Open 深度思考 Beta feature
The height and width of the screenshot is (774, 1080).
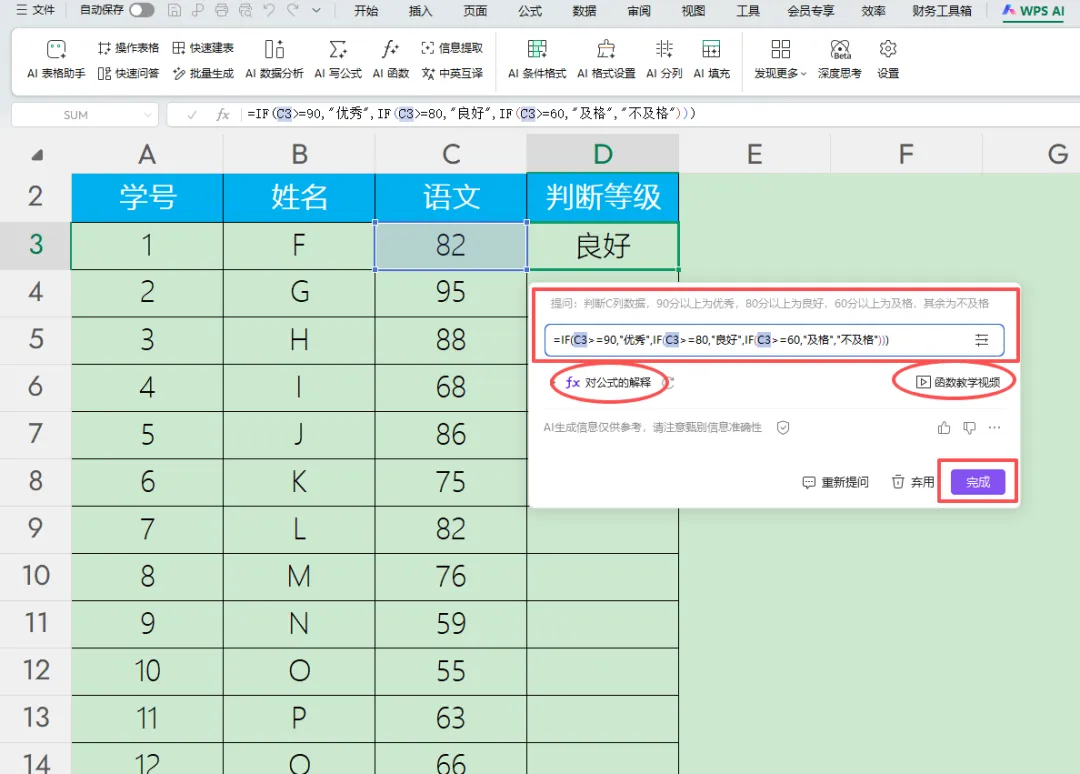(840, 59)
